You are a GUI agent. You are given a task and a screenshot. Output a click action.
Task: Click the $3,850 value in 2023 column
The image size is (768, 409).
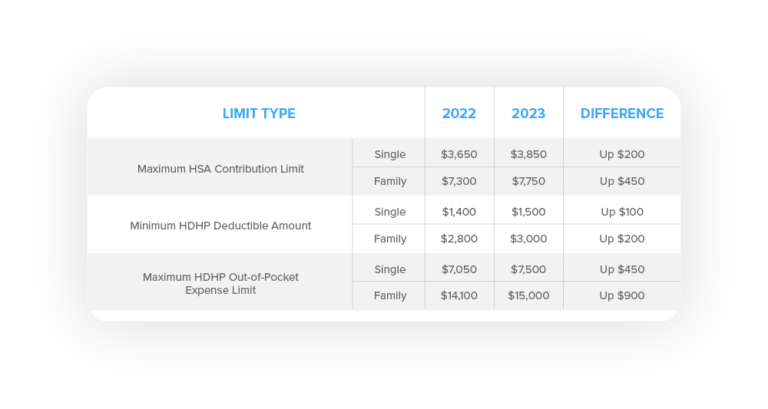click(x=528, y=154)
